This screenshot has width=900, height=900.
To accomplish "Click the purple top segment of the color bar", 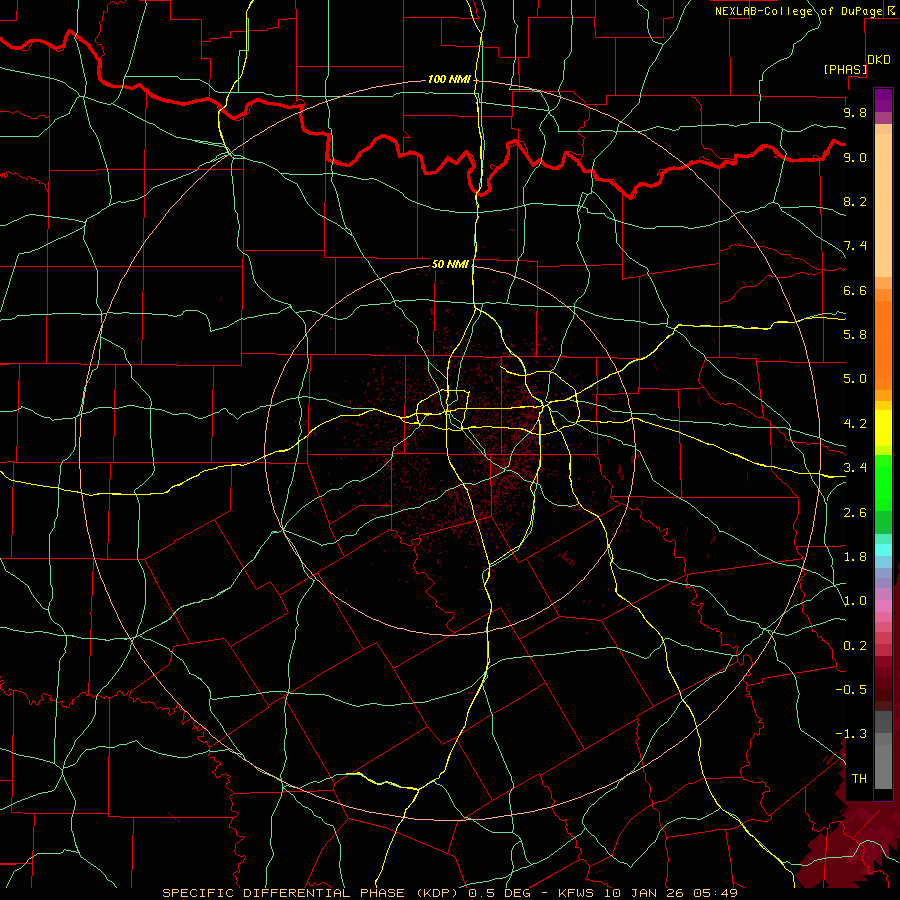I will tap(883, 100).
